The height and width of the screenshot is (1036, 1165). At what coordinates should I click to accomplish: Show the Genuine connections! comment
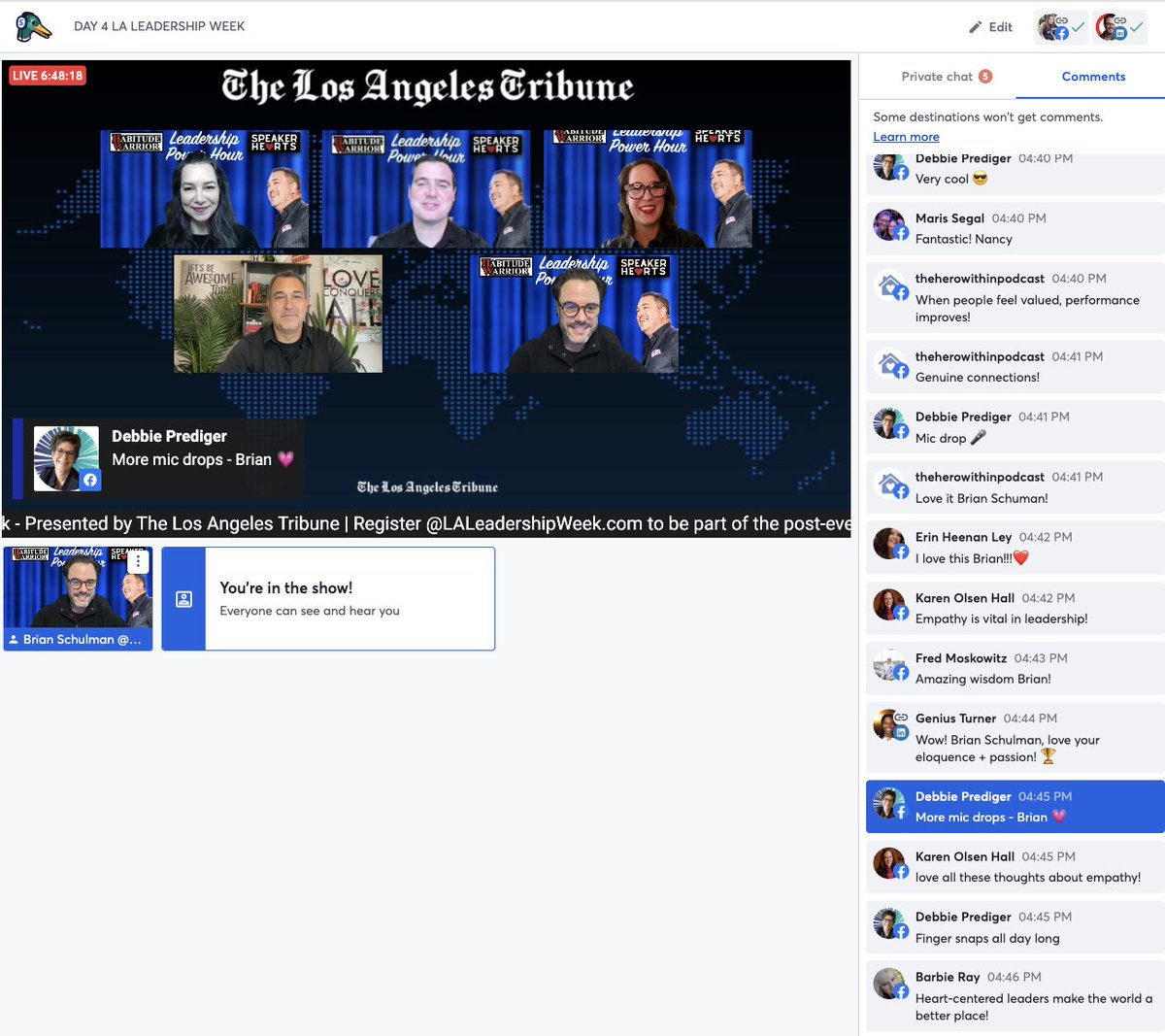tap(1015, 366)
